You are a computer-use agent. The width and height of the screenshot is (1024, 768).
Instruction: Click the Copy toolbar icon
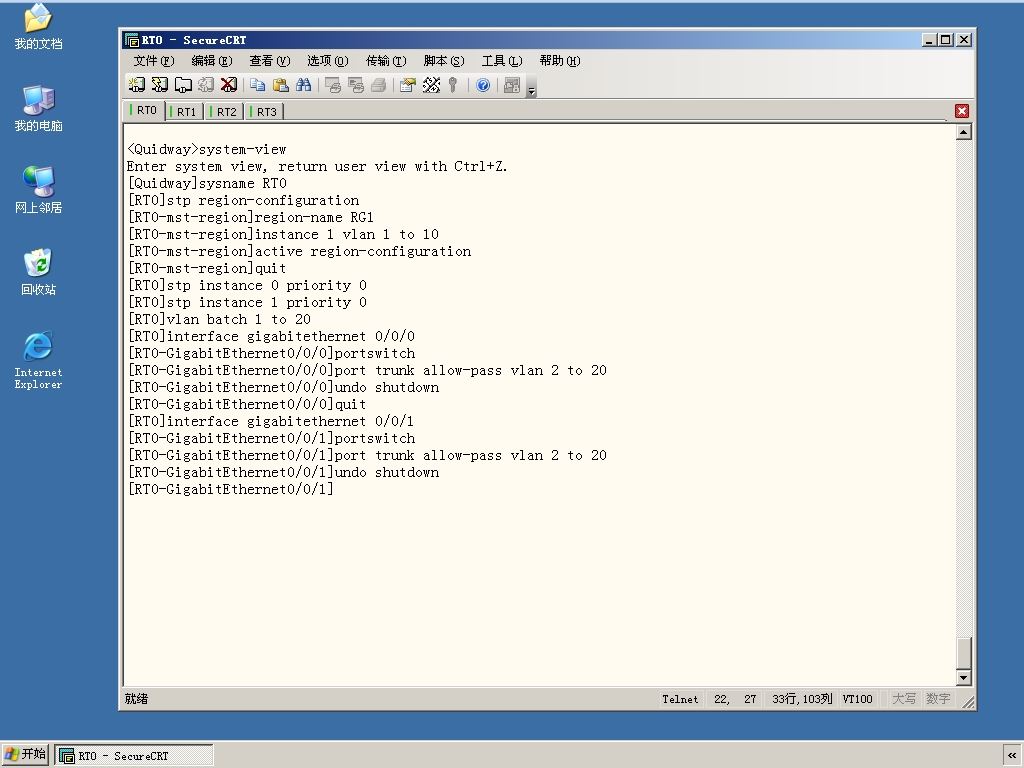(258, 85)
